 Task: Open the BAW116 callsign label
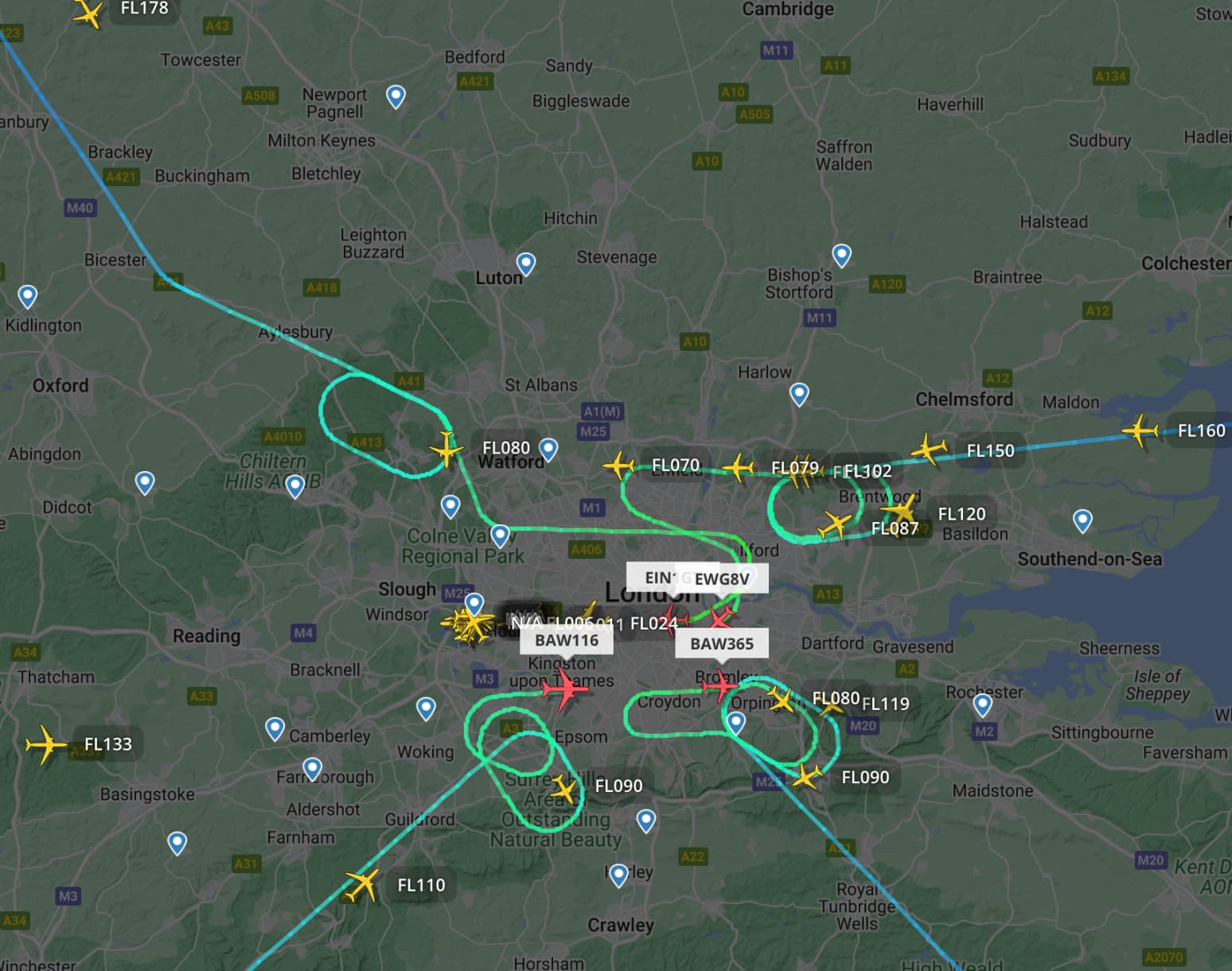point(567,640)
